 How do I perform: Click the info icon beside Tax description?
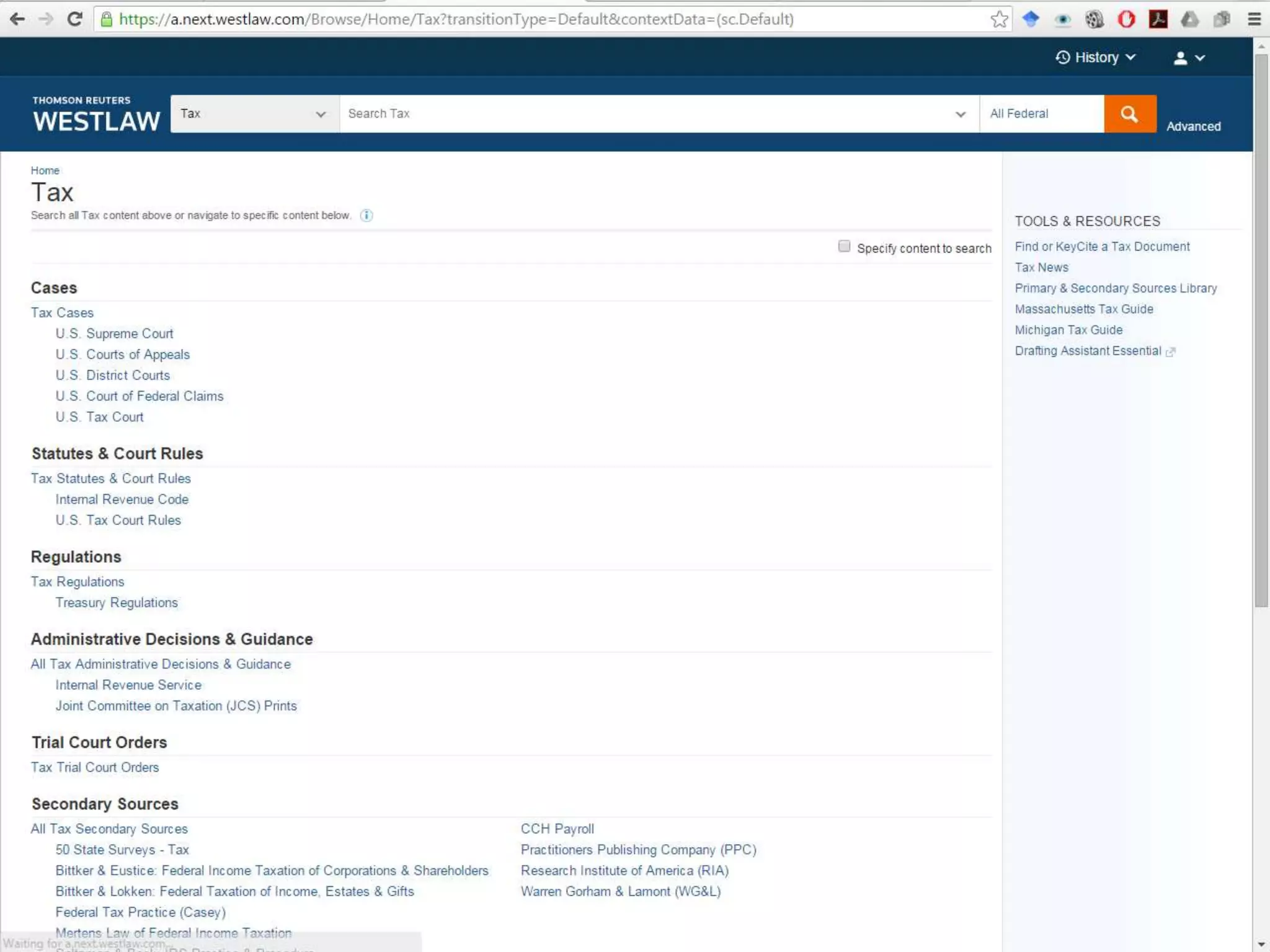tap(366, 216)
